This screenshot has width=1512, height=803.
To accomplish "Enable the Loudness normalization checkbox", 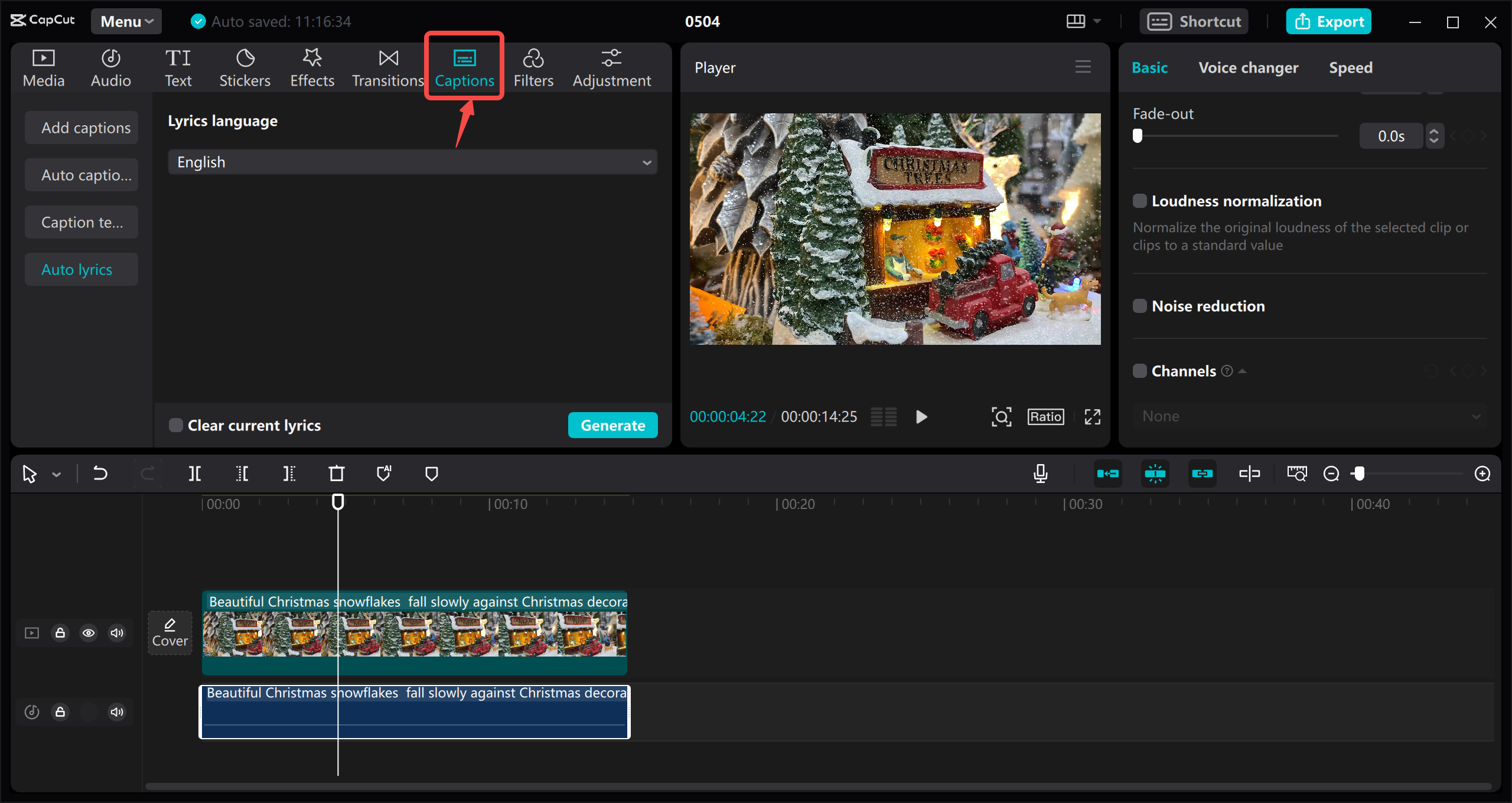I will pos(1140,201).
